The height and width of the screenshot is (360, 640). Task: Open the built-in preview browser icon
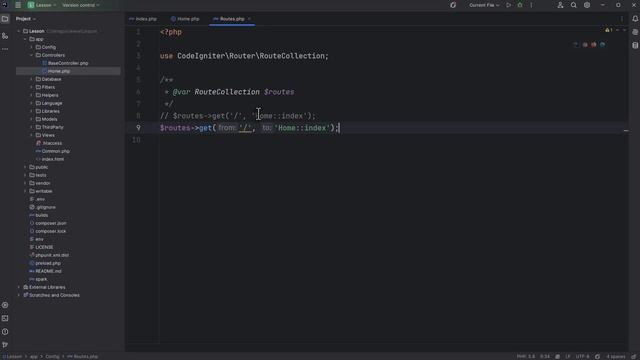coord(576,44)
